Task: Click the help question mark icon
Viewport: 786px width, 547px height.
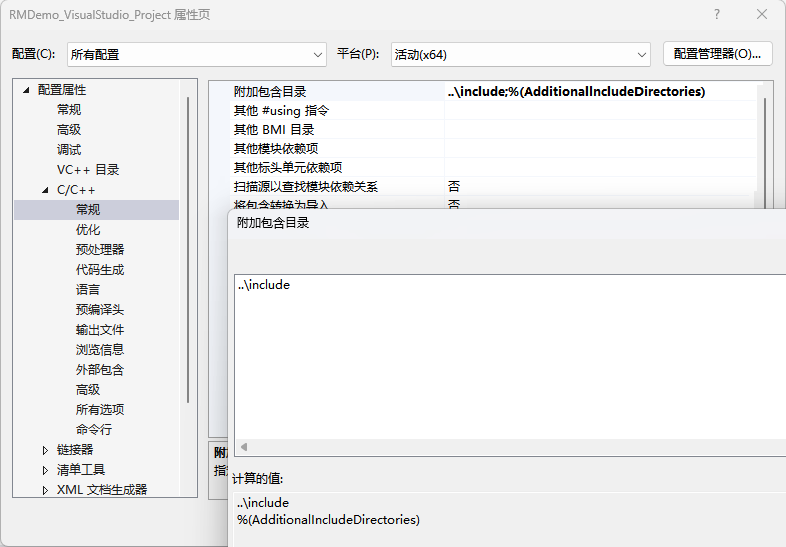Action: pyautogui.click(x=717, y=15)
